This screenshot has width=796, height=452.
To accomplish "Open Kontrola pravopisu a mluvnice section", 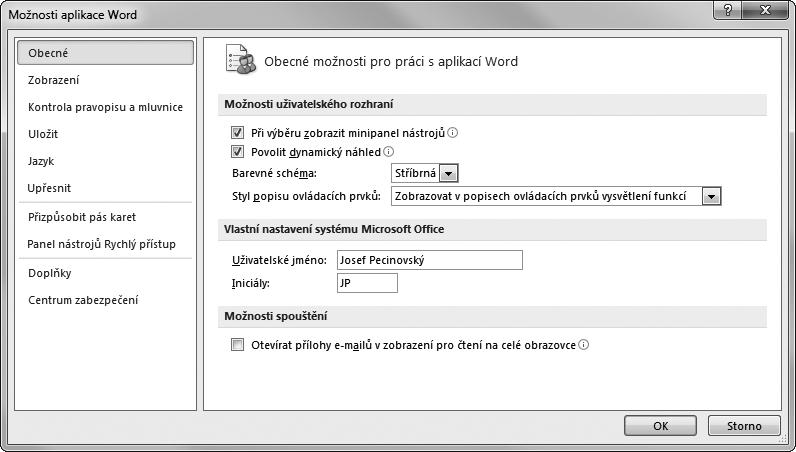I will (x=105, y=107).
